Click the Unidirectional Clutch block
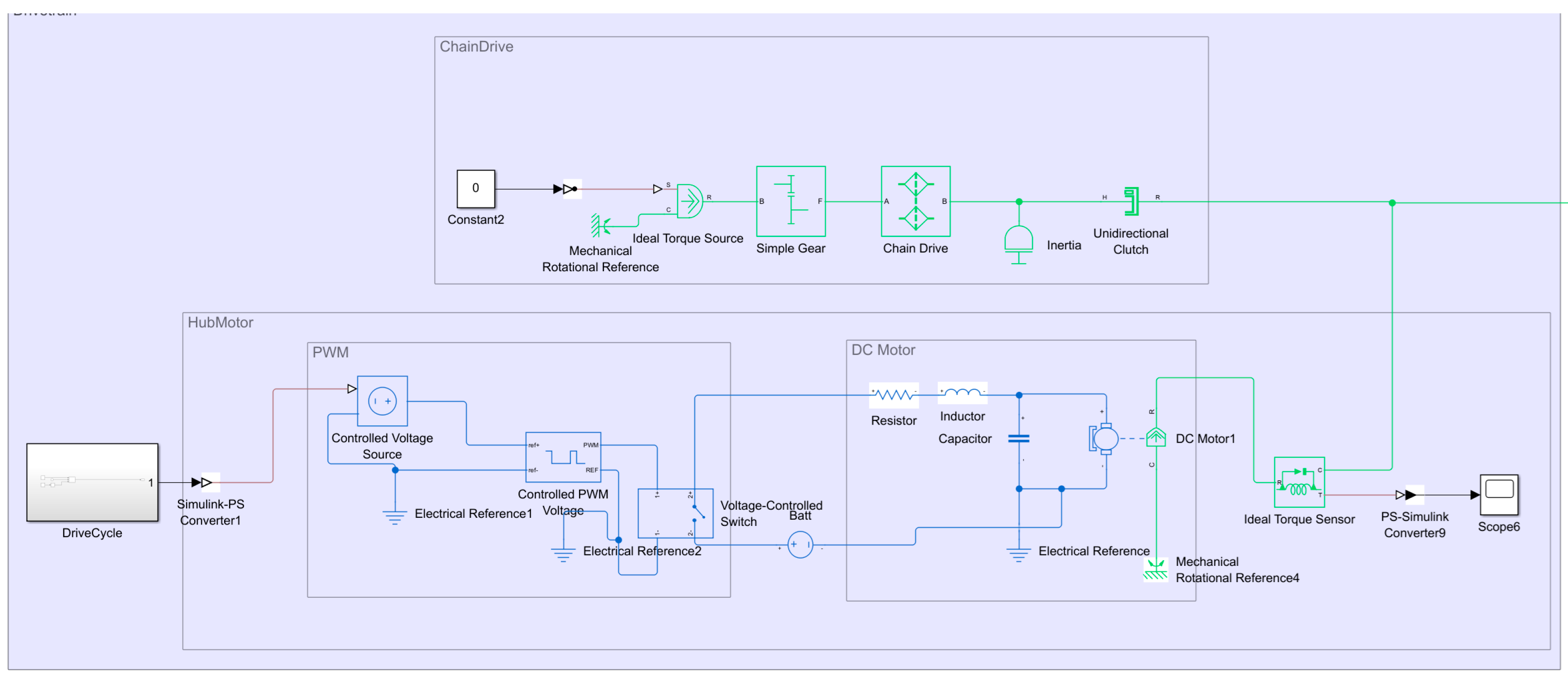The width and height of the screenshot is (1568, 683). (1131, 201)
